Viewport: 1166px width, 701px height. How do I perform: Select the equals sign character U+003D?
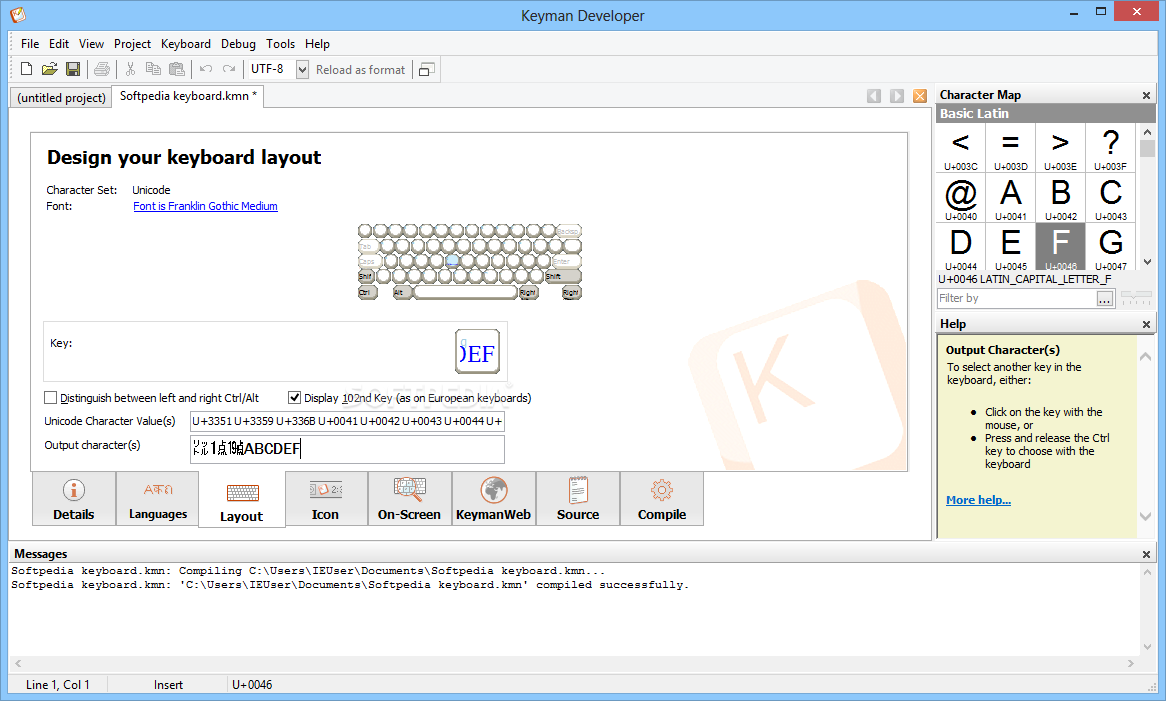[1011, 148]
